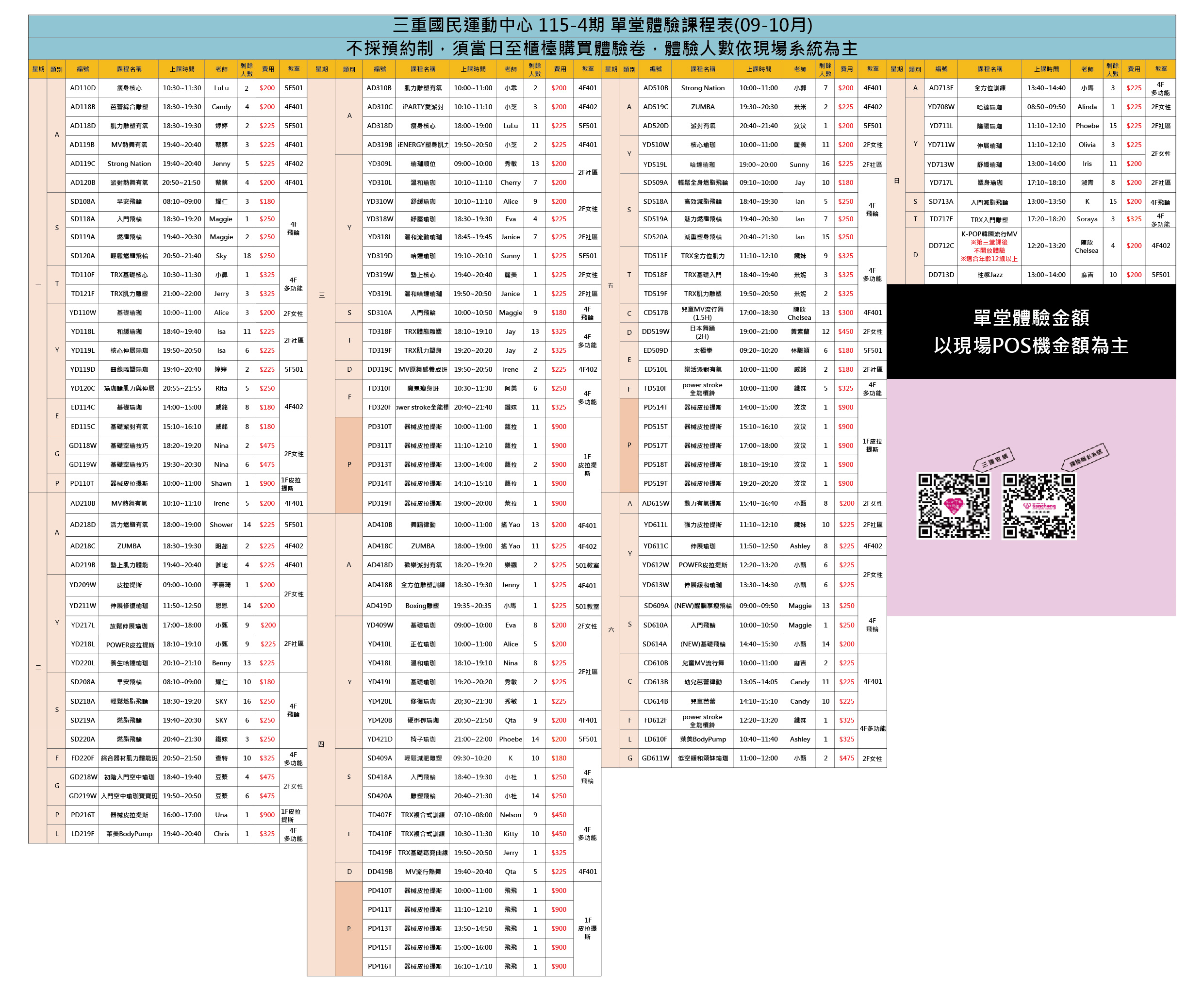1204x989 pixels.
Task: Click course code AD218C
Action: (82, 546)
